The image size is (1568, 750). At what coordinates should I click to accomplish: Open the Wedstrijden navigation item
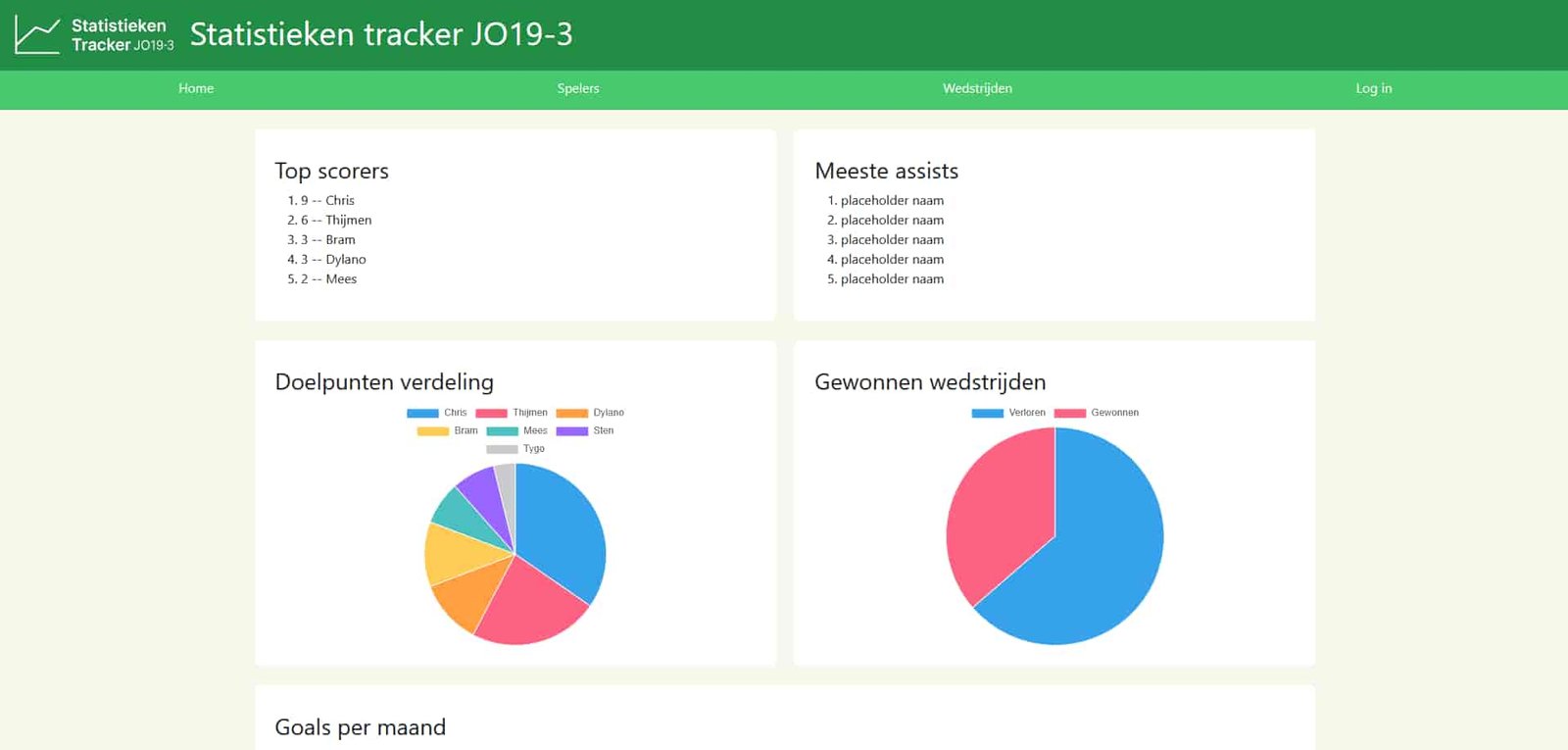click(977, 88)
